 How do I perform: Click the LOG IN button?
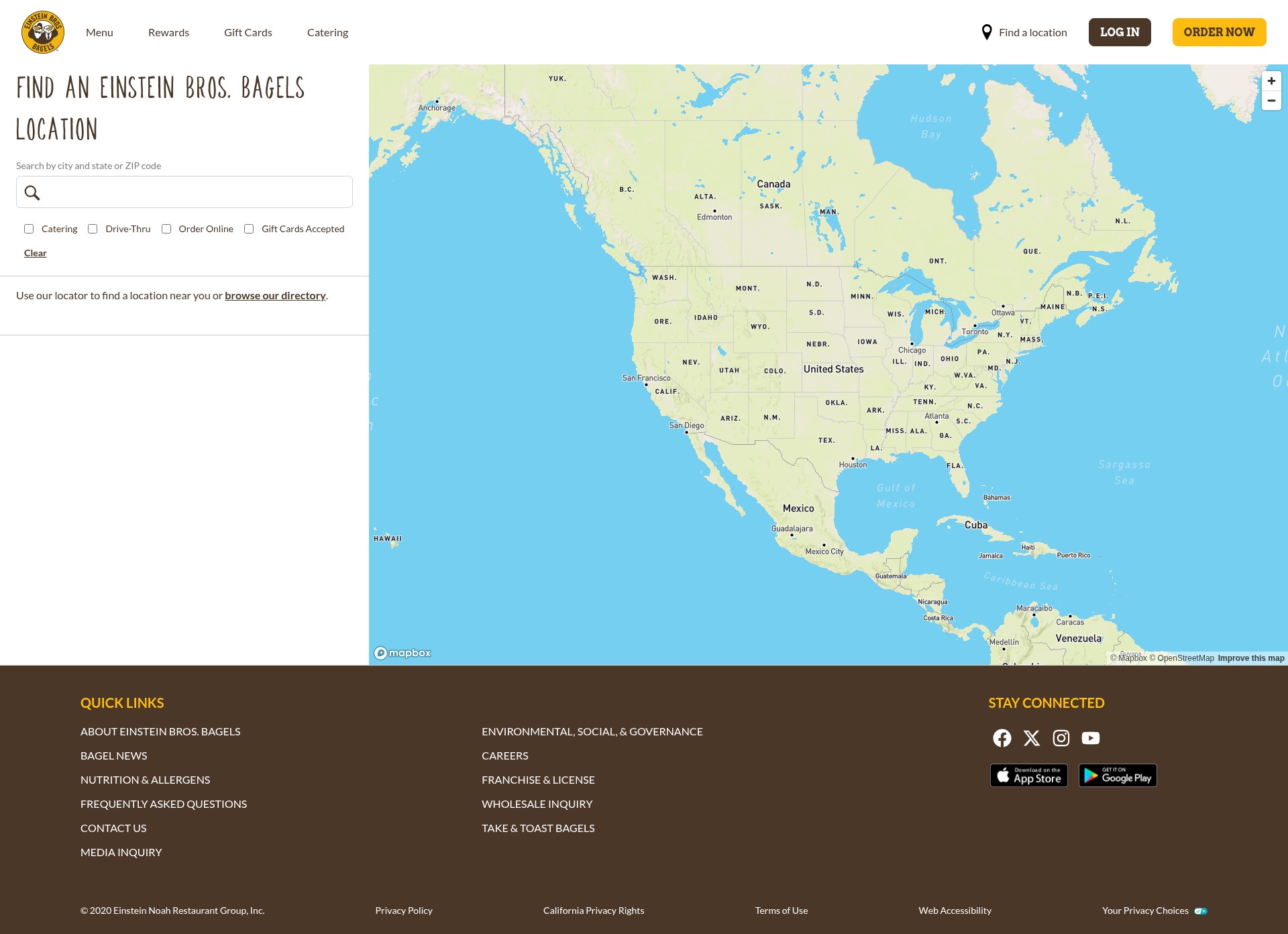pos(1120,32)
